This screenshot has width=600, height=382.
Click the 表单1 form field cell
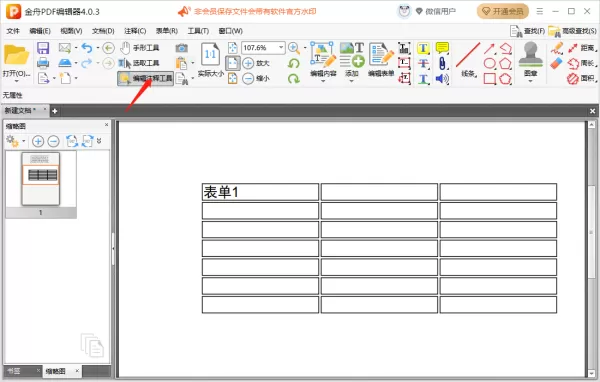260,192
